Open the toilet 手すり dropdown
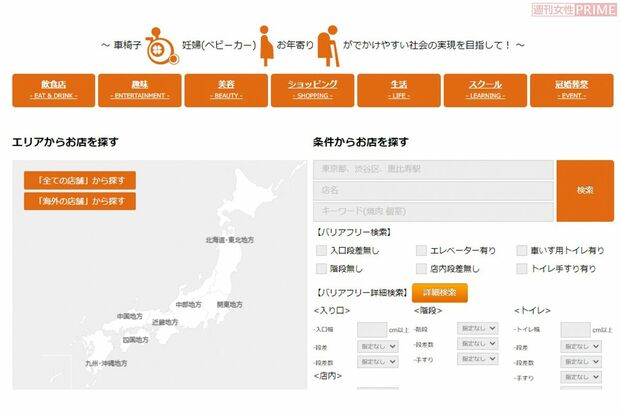The width and height of the screenshot is (620, 413). pyautogui.click(x=581, y=377)
